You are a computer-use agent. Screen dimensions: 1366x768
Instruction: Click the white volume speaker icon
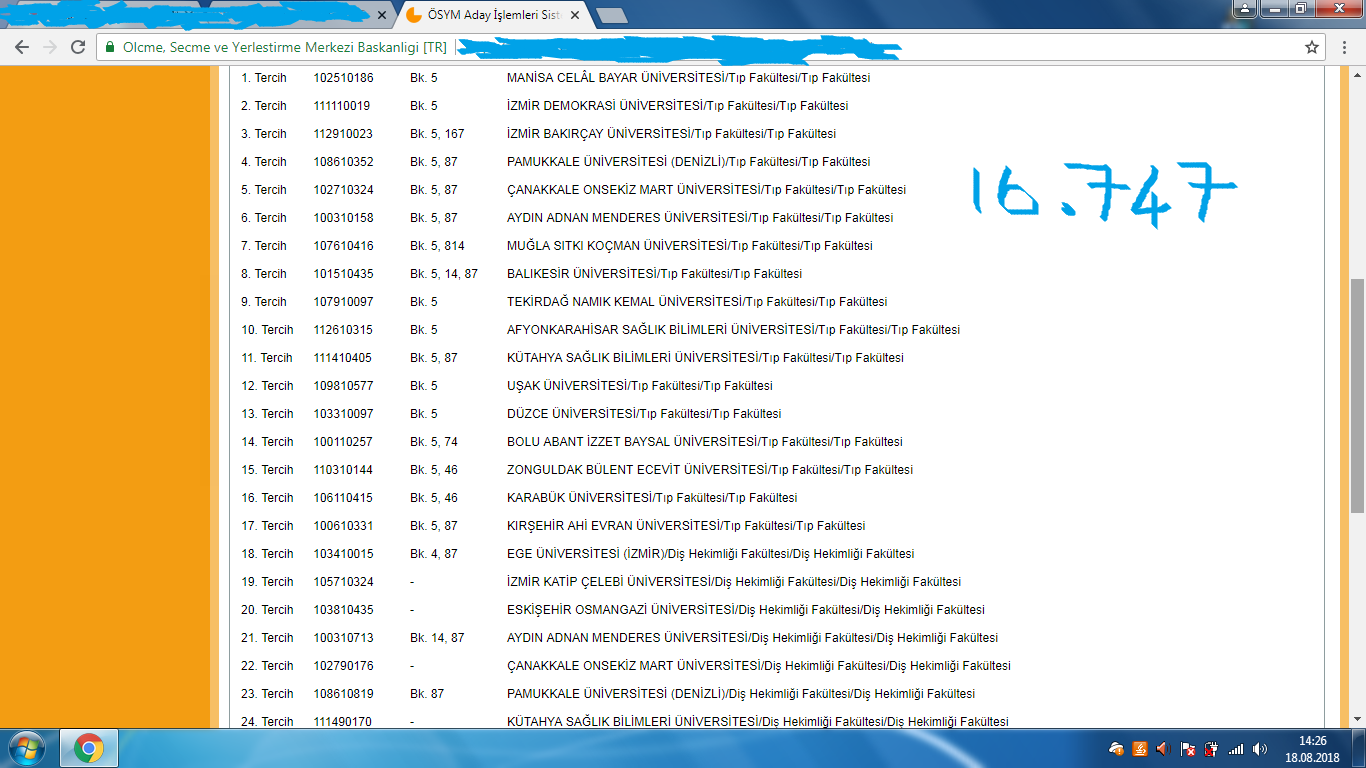(1260, 748)
